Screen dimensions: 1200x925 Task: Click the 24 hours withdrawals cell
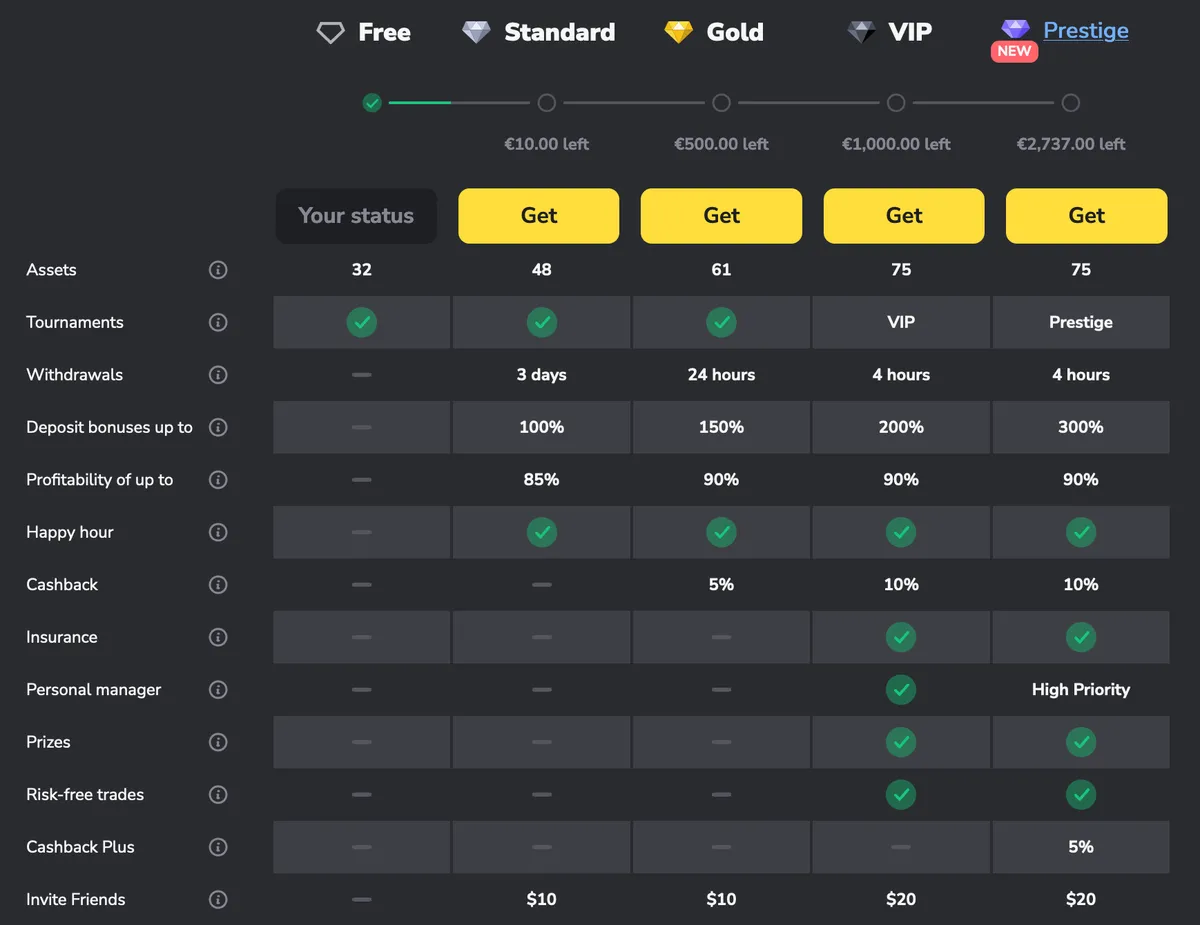[721, 375]
